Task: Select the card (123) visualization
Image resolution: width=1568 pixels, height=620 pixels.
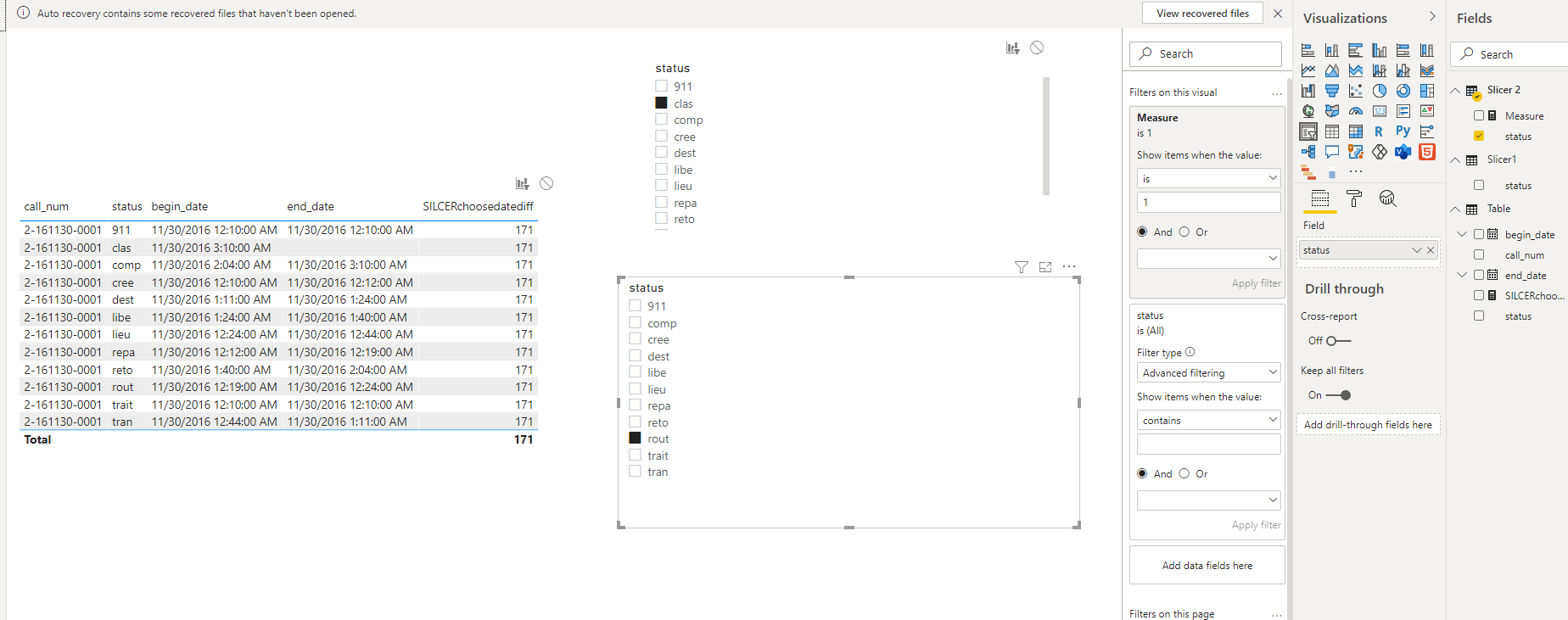Action: point(1380,111)
